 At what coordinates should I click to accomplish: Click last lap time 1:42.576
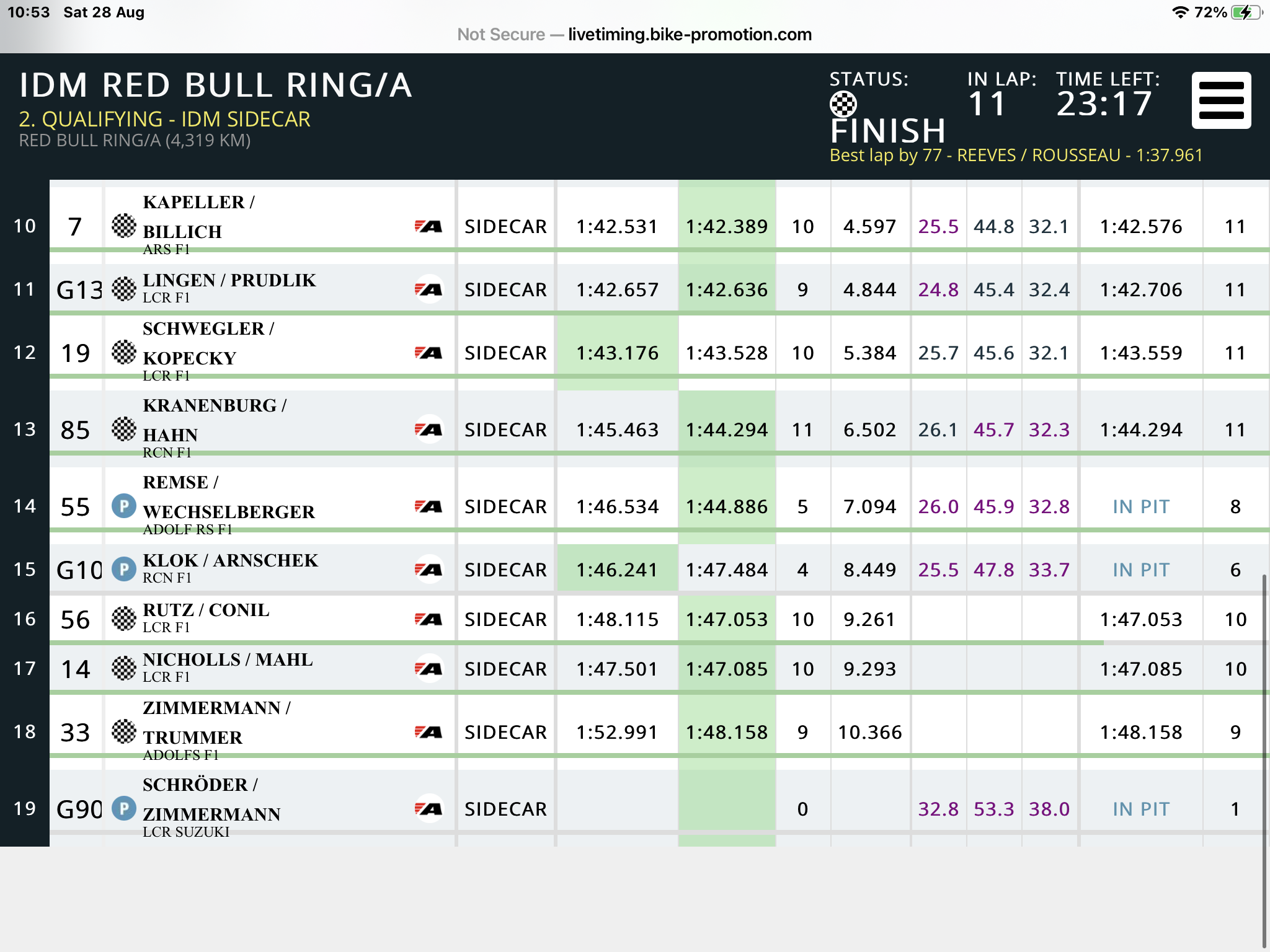pos(1141,226)
